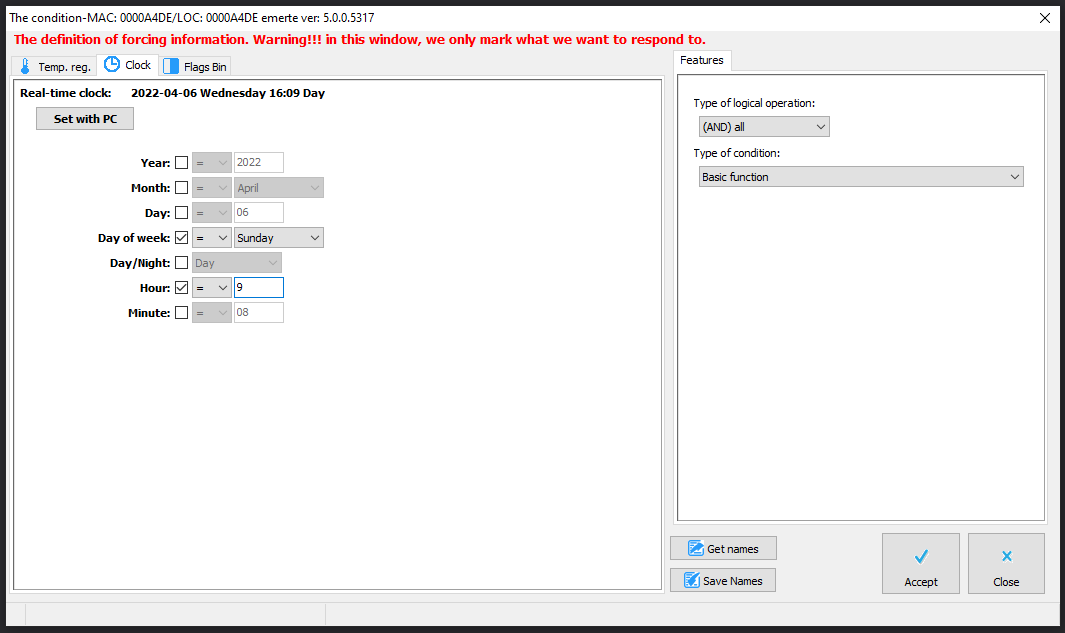This screenshot has width=1065, height=633.
Task: Click the Get names button
Action: pos(723,548)
